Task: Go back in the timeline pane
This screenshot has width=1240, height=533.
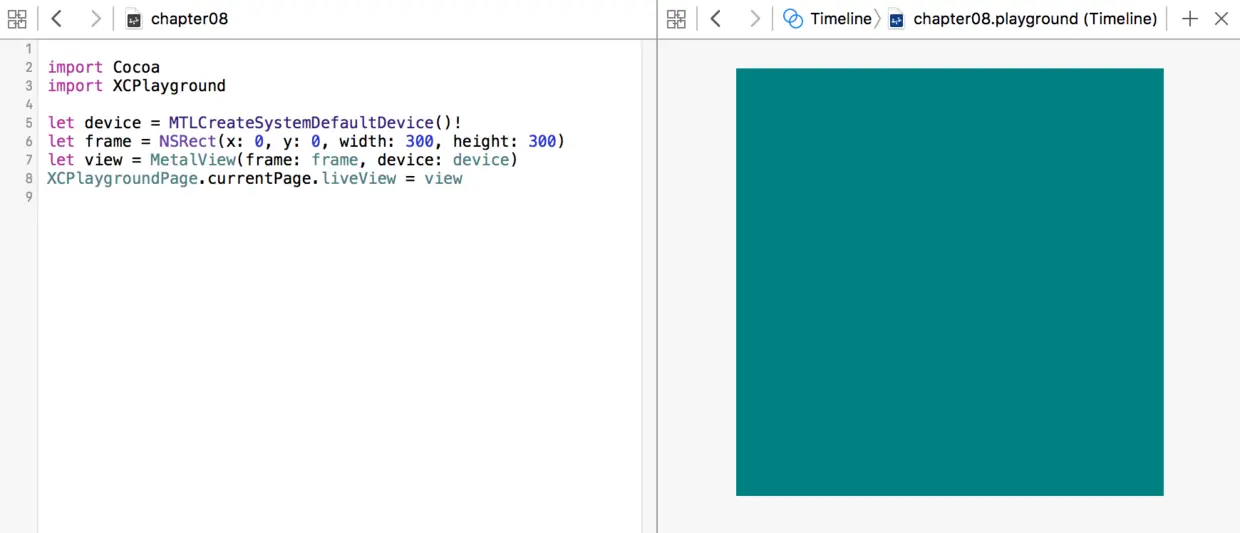Action: pyautogui.click(x=716, y=19)
